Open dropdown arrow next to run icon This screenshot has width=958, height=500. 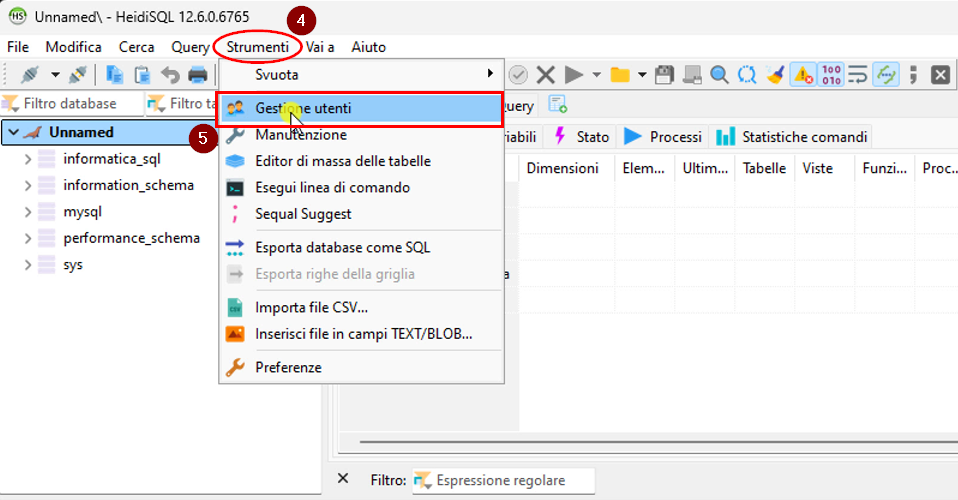(596, 75)
